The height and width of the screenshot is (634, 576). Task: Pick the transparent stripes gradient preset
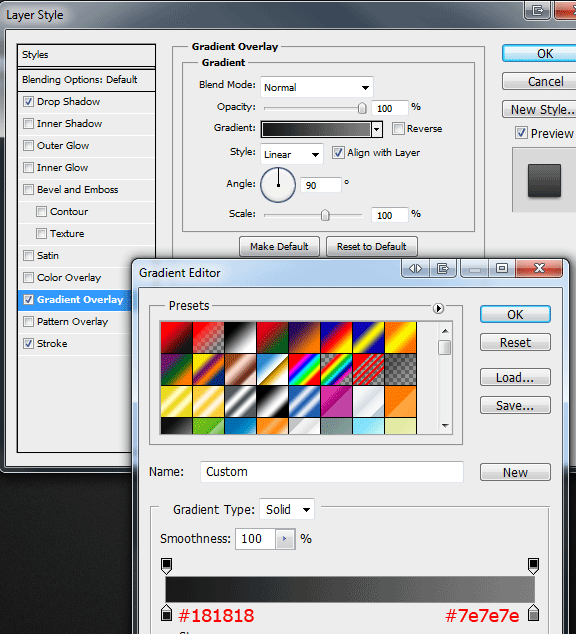pyautogui.click(x=368, y=369)
